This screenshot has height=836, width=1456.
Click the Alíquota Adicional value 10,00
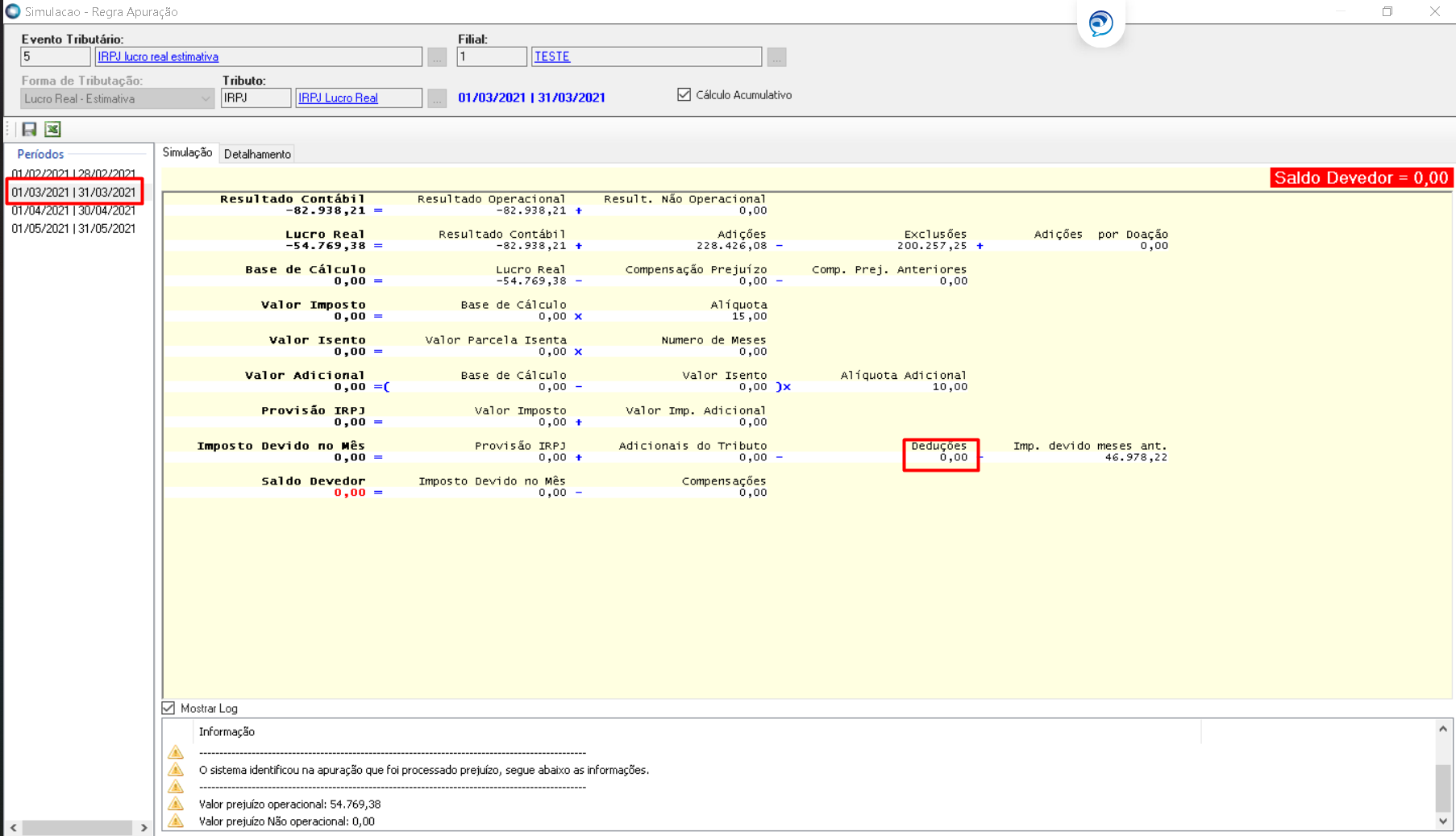pyautogui.click(x=950, y=387)
